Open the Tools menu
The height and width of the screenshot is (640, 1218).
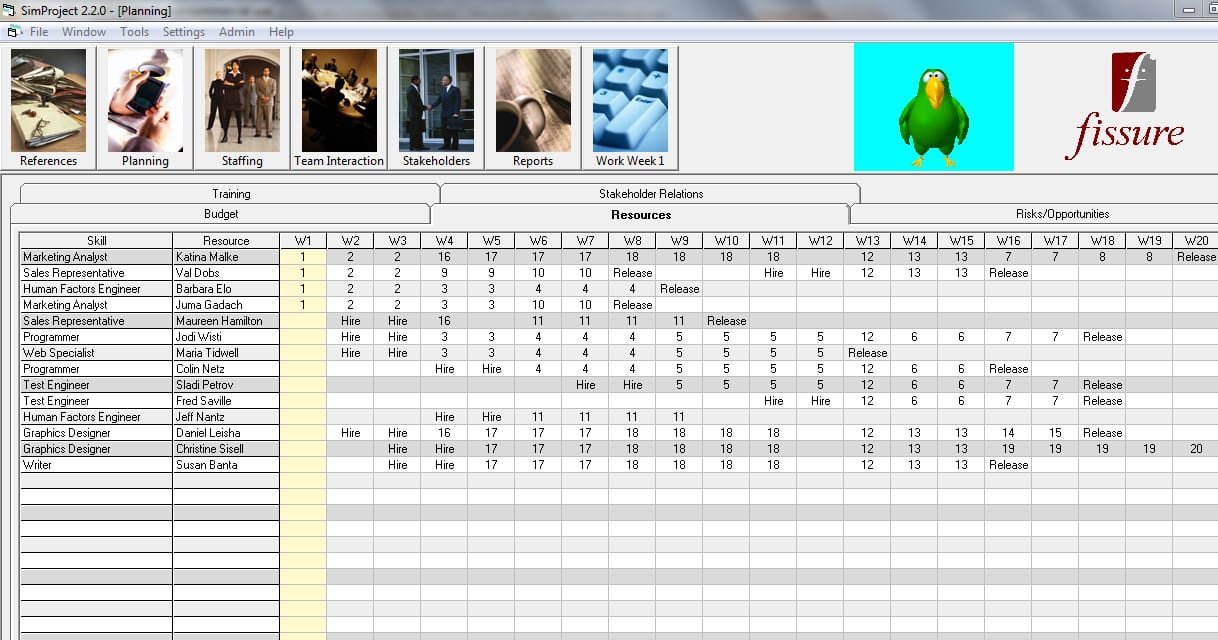click(134, 32)
